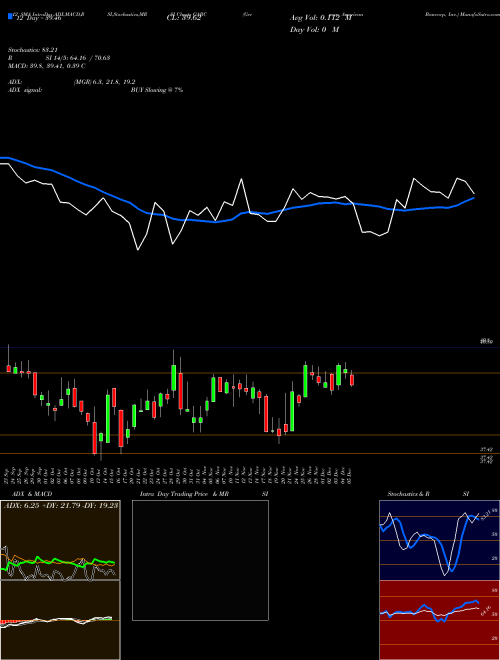
Task: Click the empty intraday trading price chart box
Action: coord(200,560)
